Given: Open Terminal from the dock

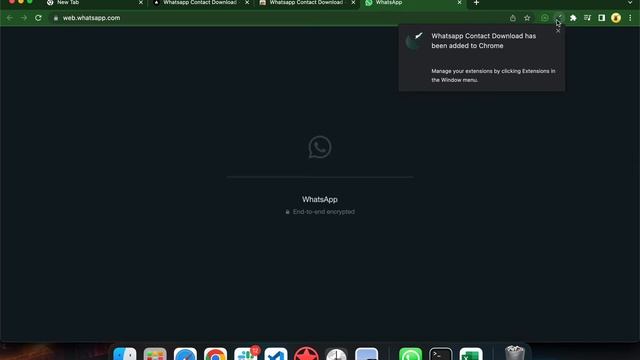Looking at the screenshot, I should tap(441, 354).
